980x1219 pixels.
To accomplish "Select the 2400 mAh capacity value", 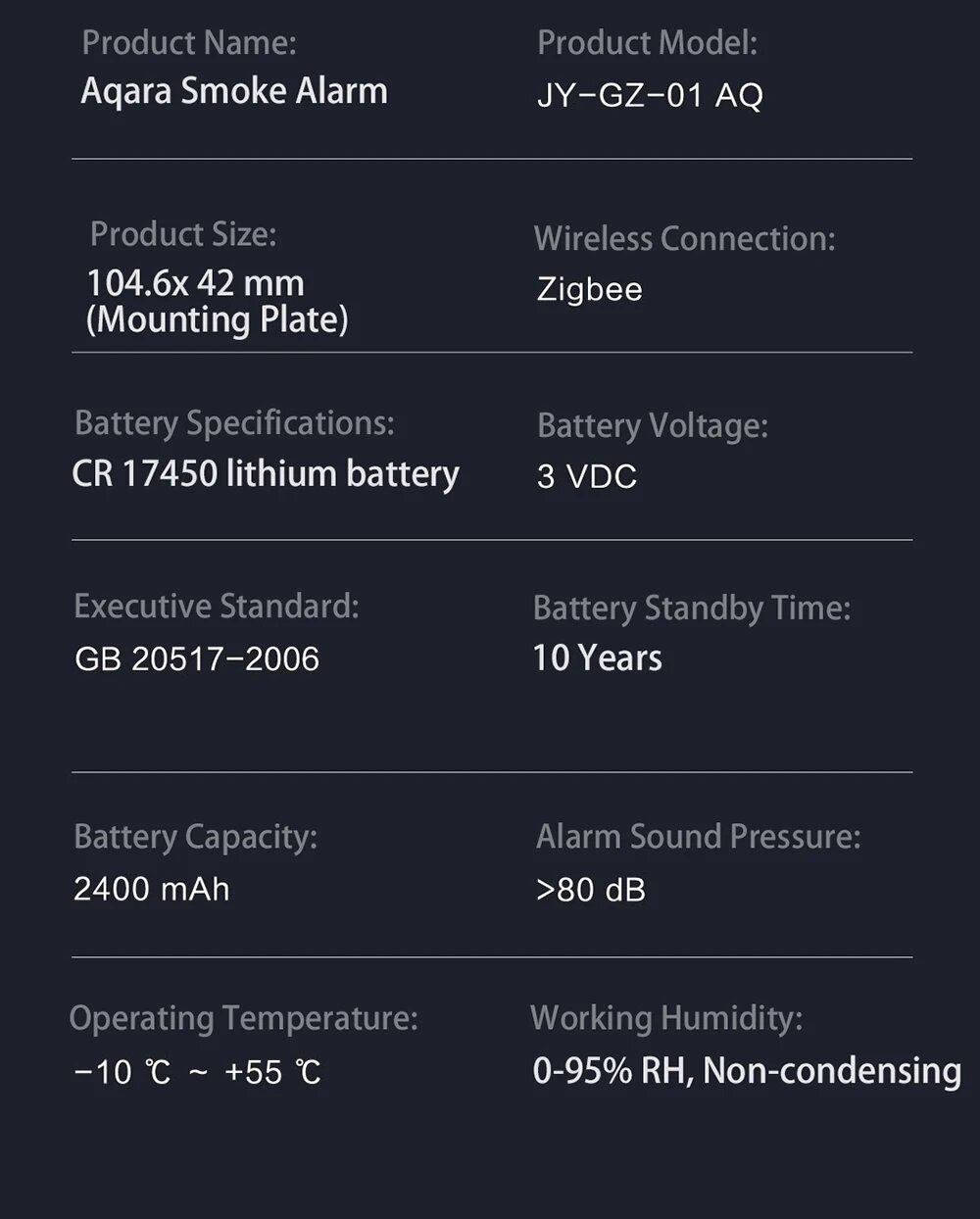I will 152,889.
